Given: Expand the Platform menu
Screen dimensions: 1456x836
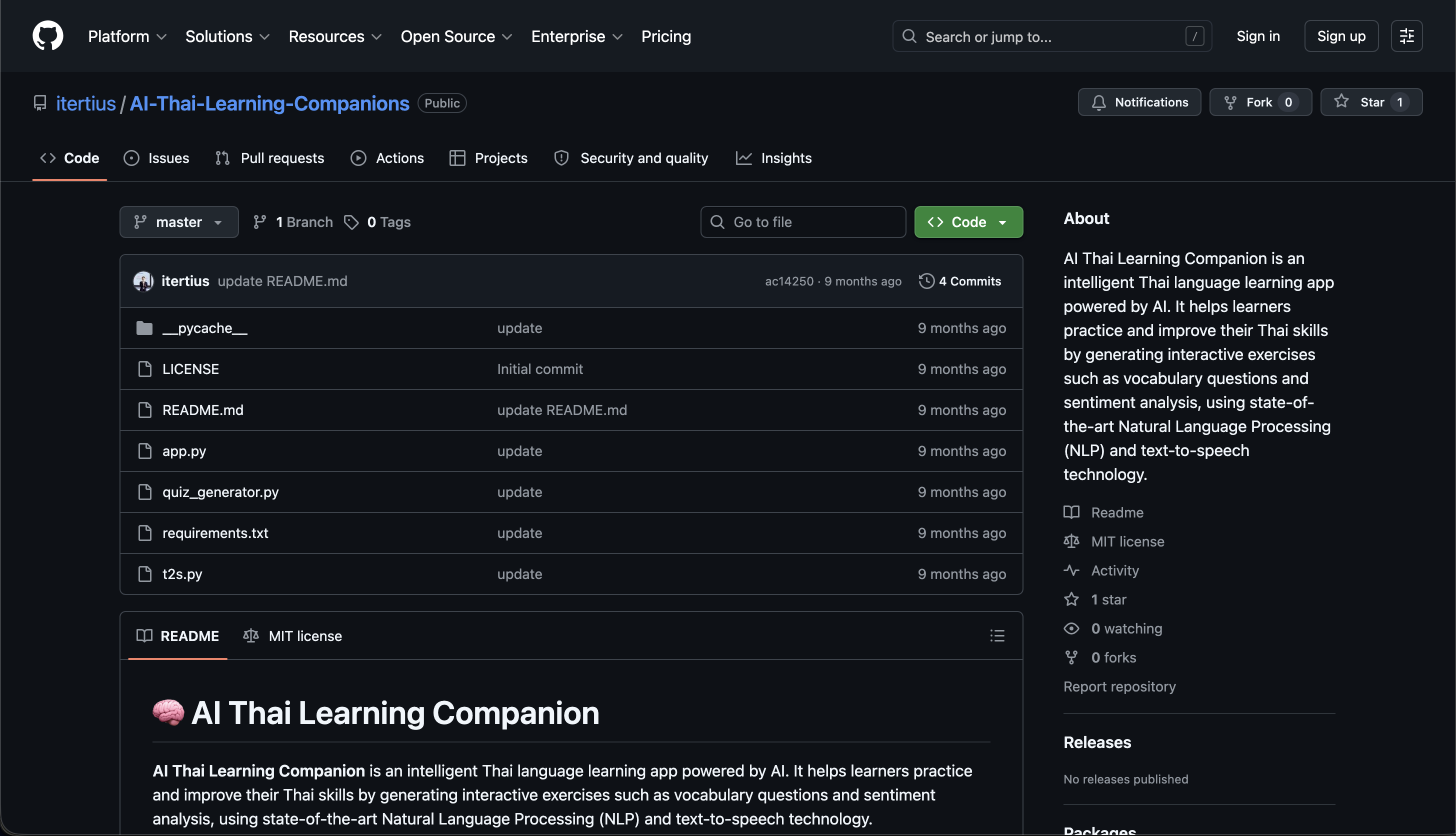Looking at the screenshot, I should (x=127, y=36).
